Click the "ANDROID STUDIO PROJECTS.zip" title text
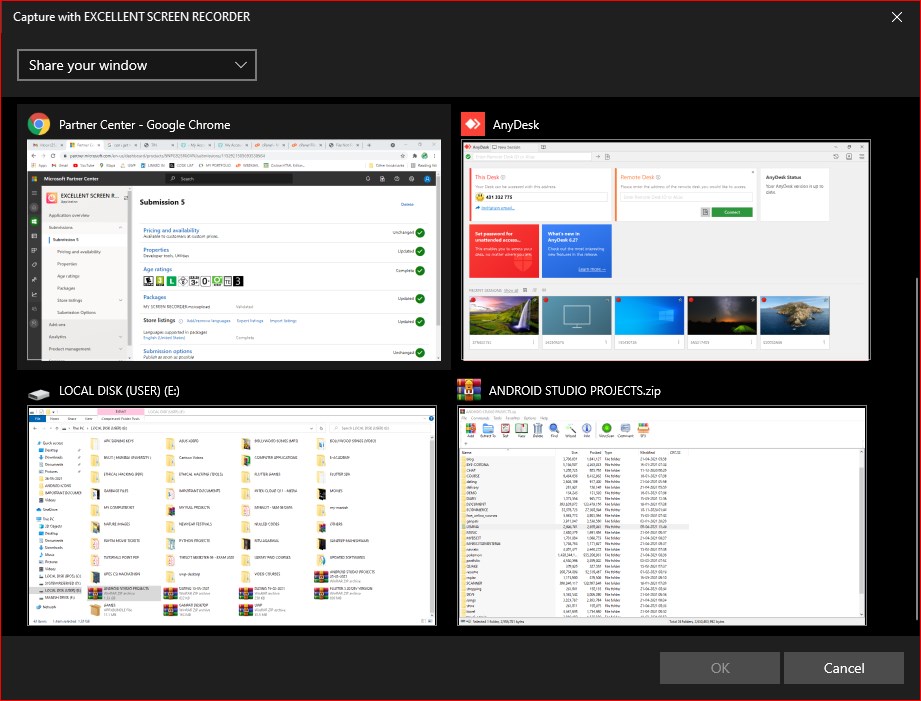This screenshot has width=921, height=701. pyautogui.click(x=574, y=391)
